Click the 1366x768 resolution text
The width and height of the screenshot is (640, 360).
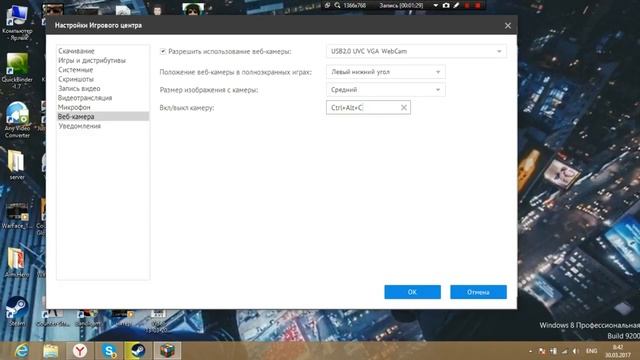355,6
